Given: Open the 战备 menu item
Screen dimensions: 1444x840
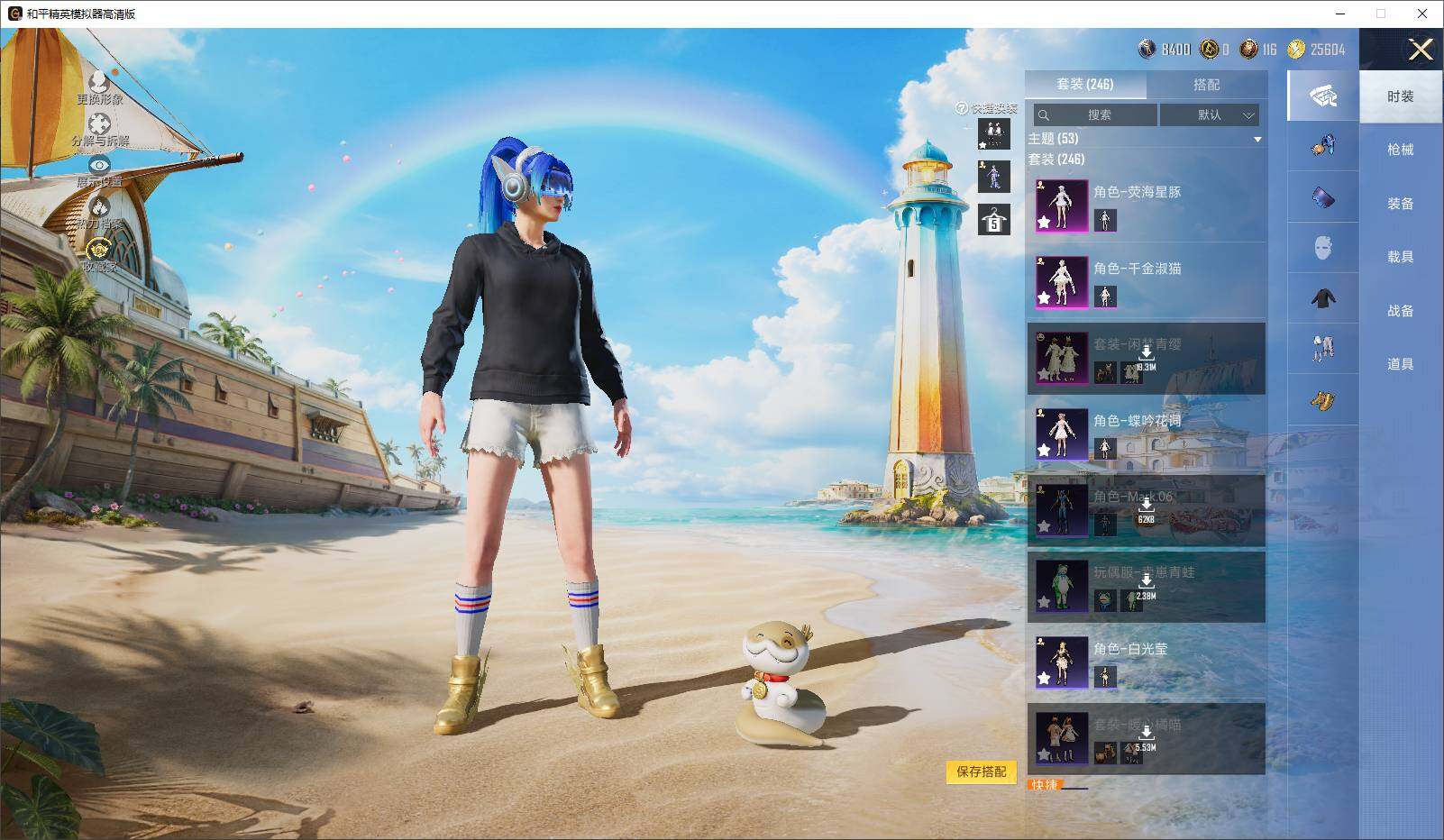Looking at the screenshot, I should click(1401, 311).
